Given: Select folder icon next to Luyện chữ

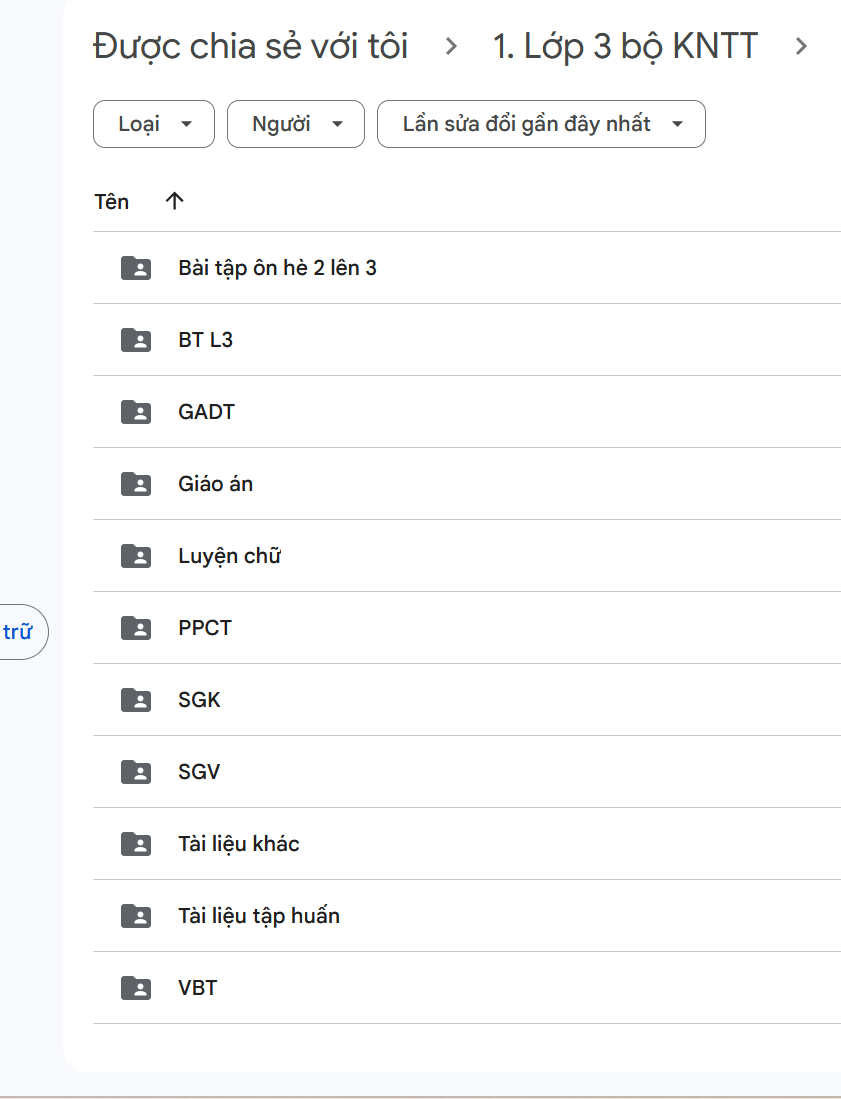Looking at the screenshot, I should pos(136,556).
